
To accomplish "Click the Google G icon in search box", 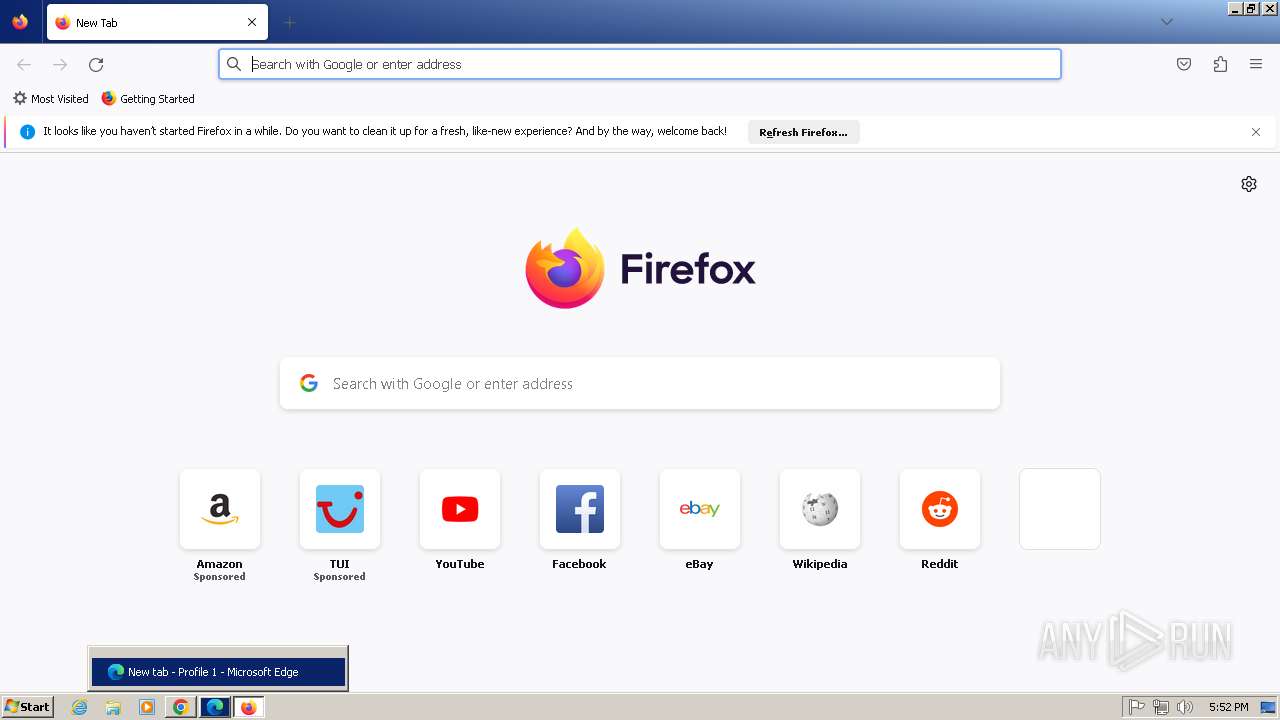I will pos(309,383).
